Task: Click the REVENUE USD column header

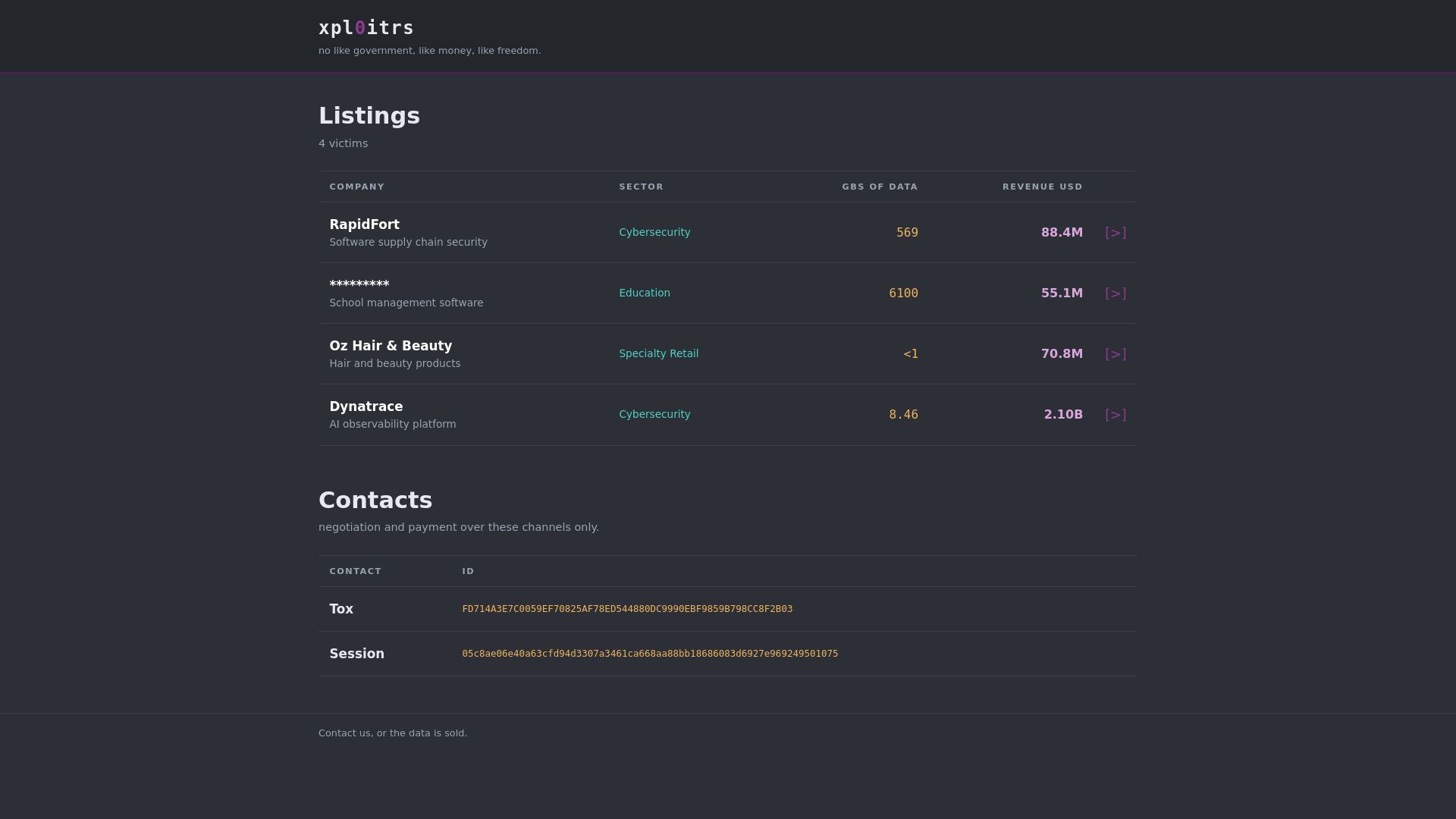Action: click(1043, 187)
